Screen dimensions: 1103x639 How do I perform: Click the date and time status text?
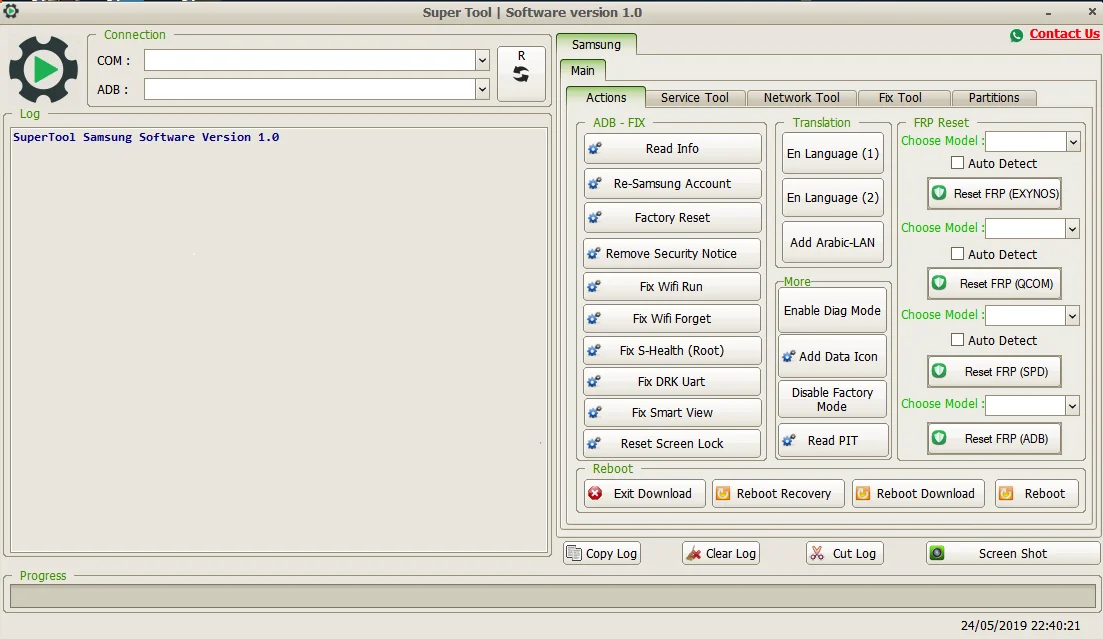coord(1020,625)
